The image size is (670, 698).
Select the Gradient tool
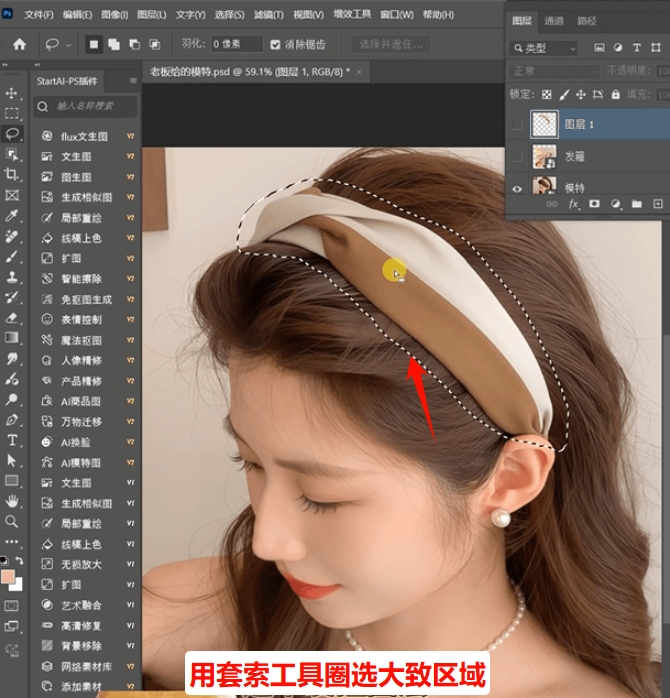point(12,338)
